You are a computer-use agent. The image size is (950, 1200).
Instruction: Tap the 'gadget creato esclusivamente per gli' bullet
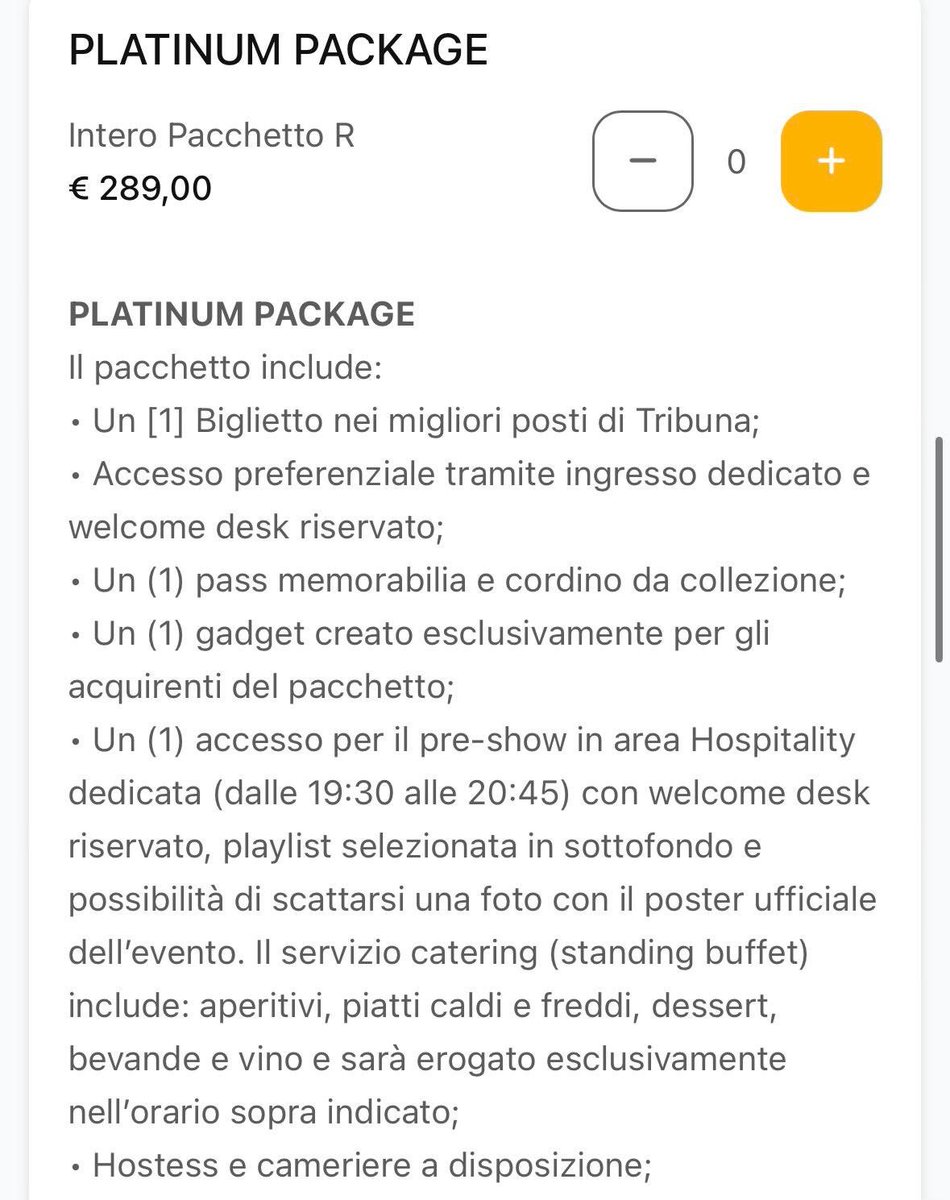419,634
